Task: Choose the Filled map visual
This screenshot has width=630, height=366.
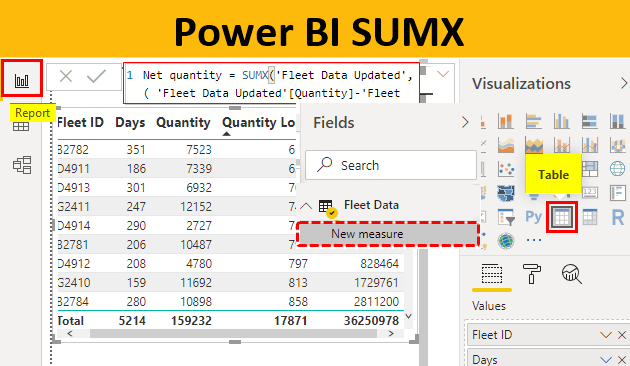Action: tap(506, 193)
